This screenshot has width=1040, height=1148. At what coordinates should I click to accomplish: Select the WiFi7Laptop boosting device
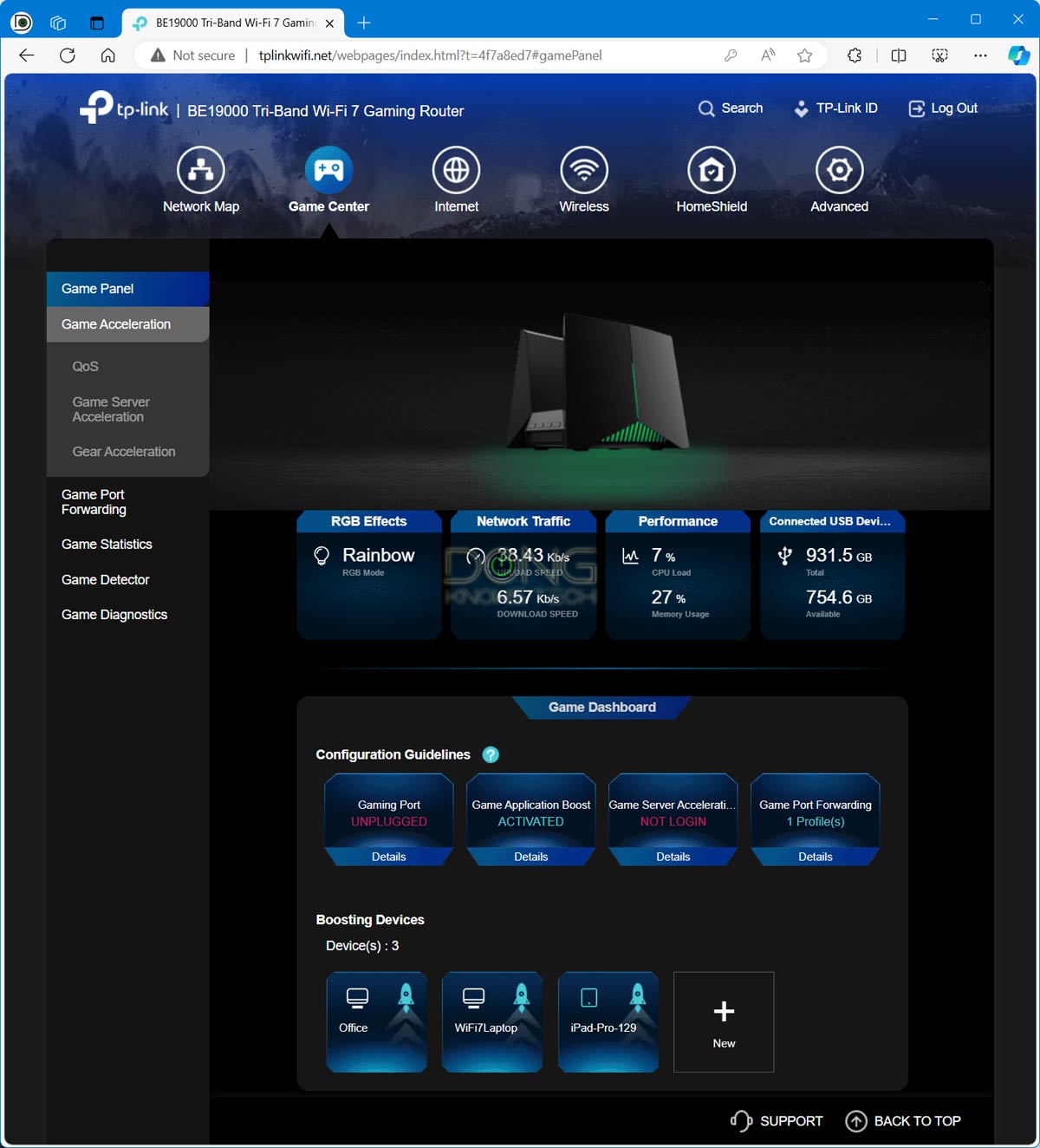[x=492, y=1022]
